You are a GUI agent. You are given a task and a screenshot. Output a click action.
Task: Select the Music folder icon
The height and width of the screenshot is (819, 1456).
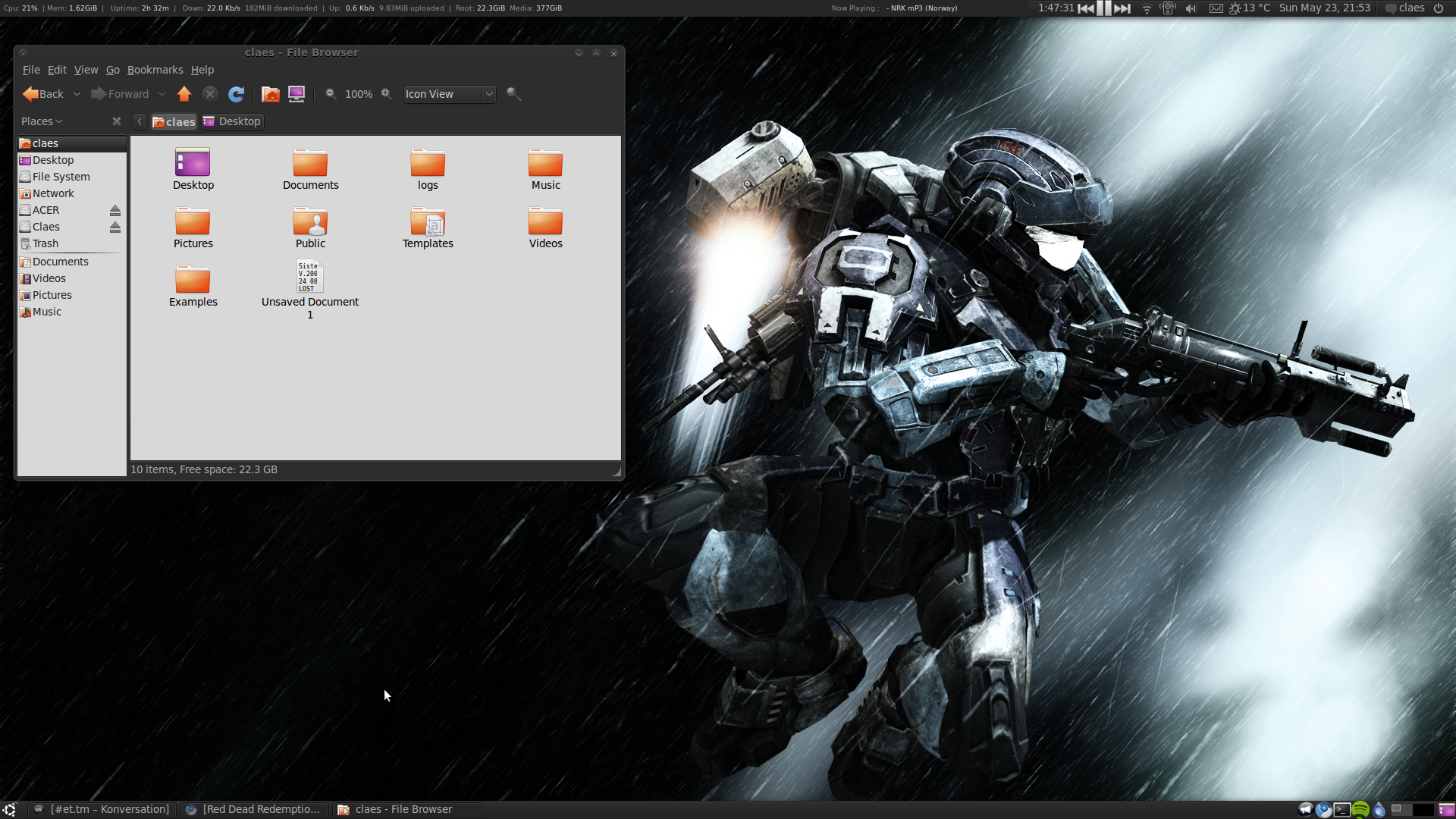coord(545,162)
